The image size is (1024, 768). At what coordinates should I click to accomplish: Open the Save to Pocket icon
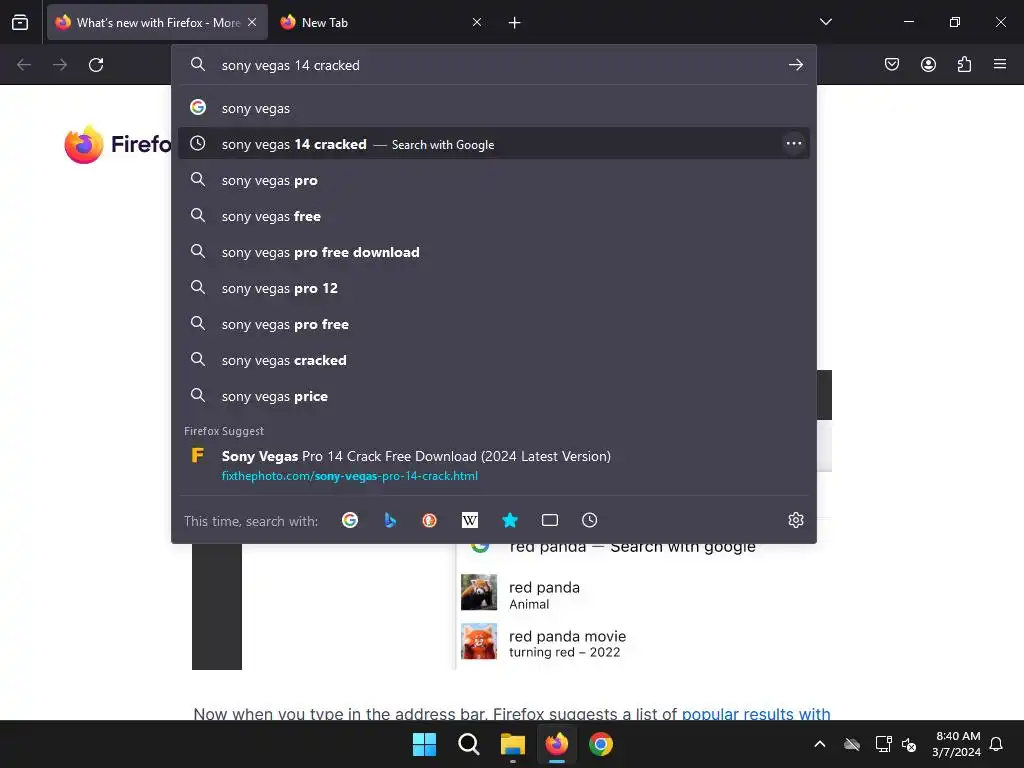coord(892,64)
